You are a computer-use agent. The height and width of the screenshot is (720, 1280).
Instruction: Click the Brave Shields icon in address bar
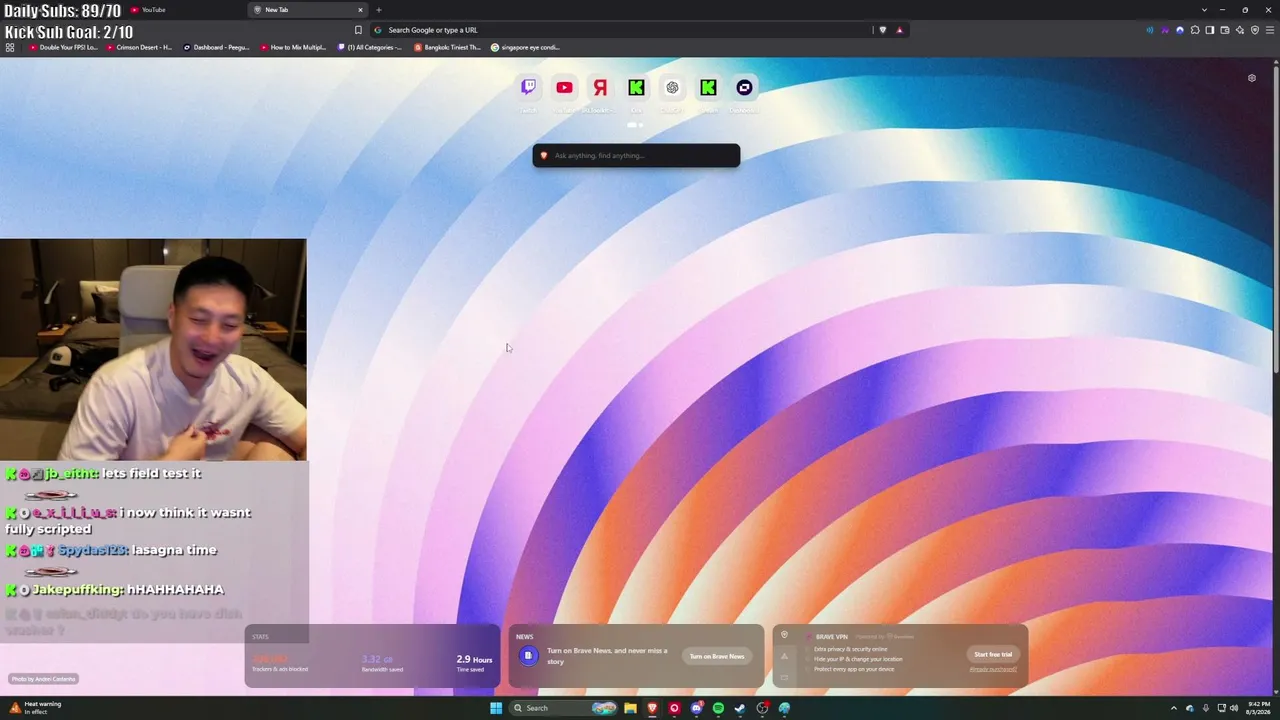coord(882,30)
